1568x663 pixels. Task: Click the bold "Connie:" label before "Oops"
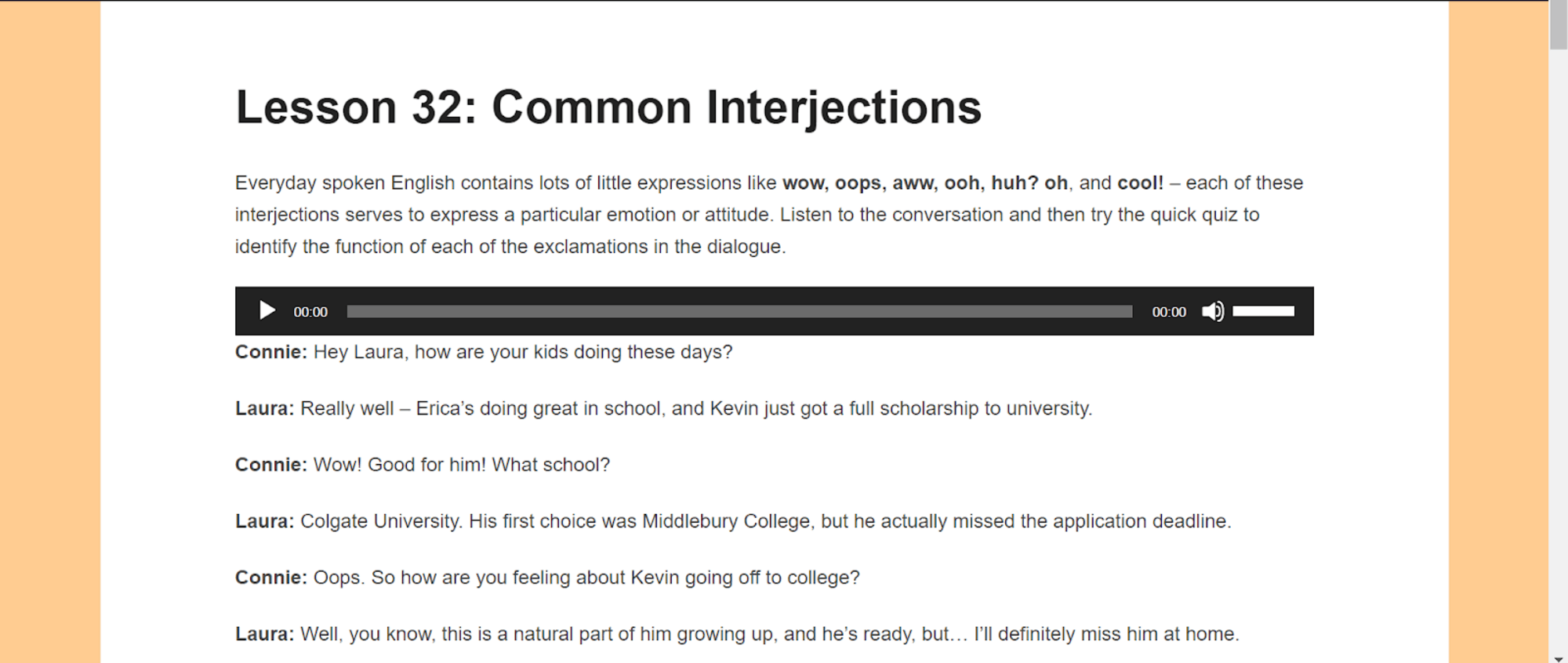271,578
